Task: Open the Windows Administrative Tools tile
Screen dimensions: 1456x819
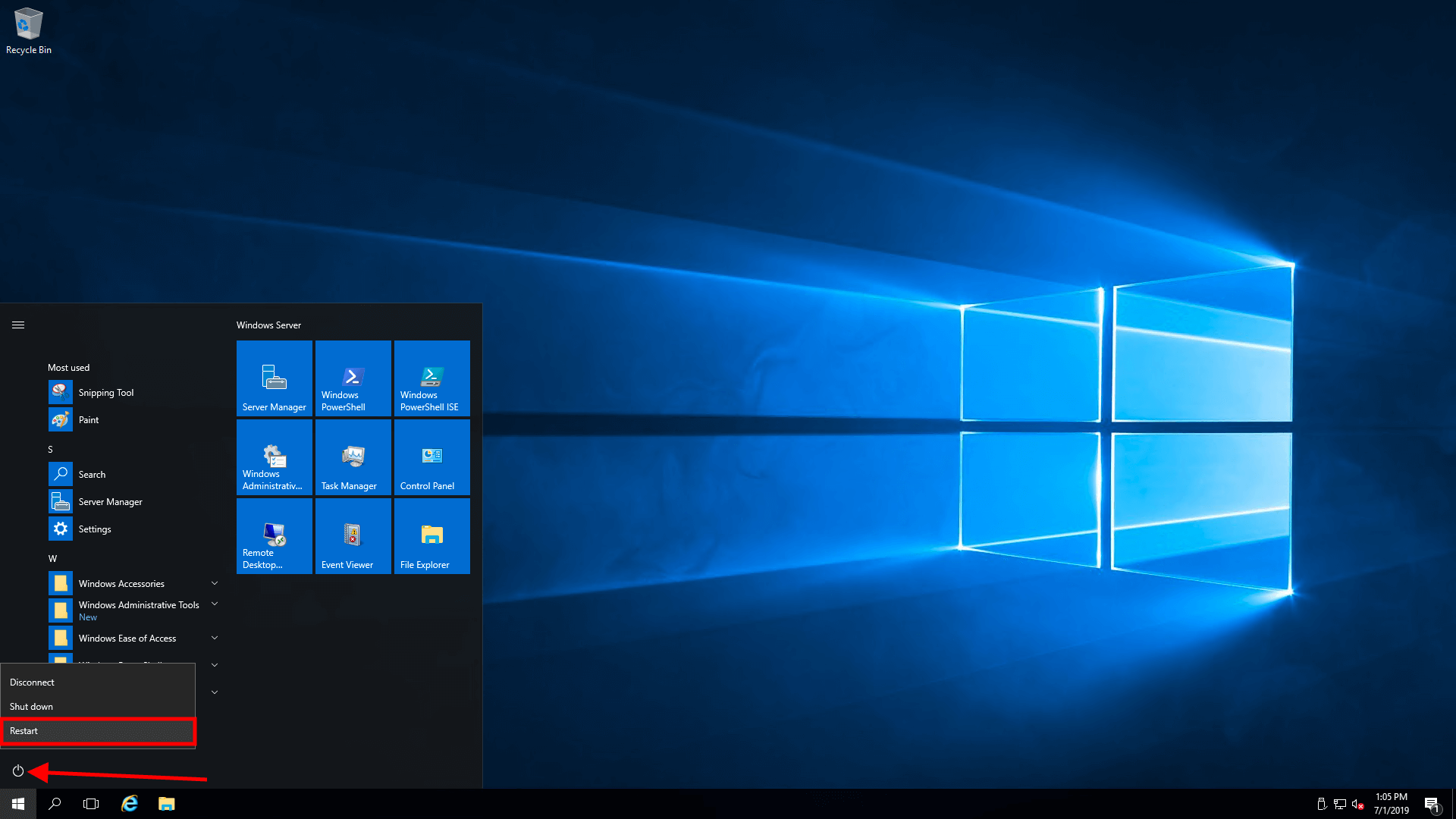Action: [275, 457]
